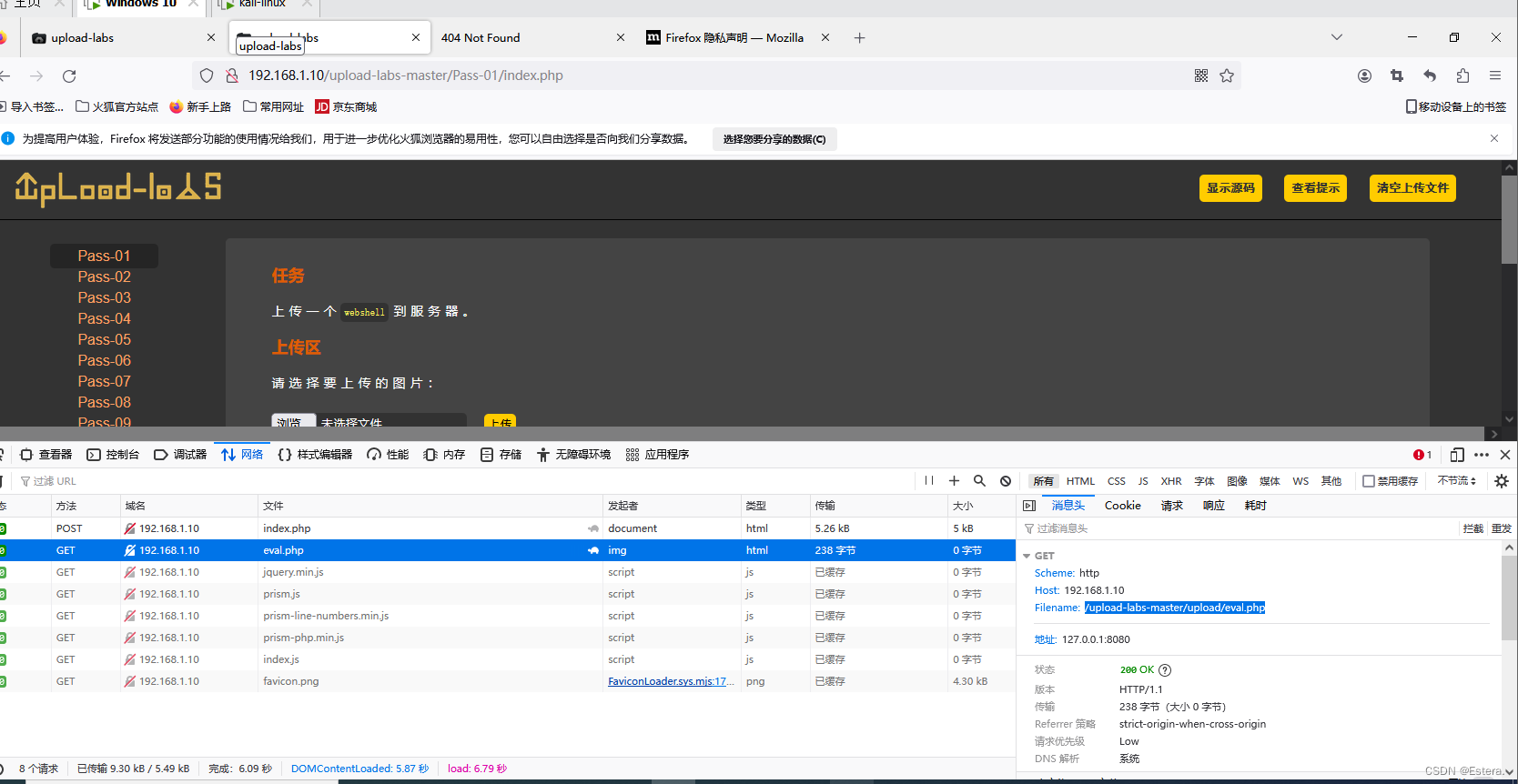Show the insecure connection info icon
Screen dimensions: 1518x784
[x=231, y=75]
